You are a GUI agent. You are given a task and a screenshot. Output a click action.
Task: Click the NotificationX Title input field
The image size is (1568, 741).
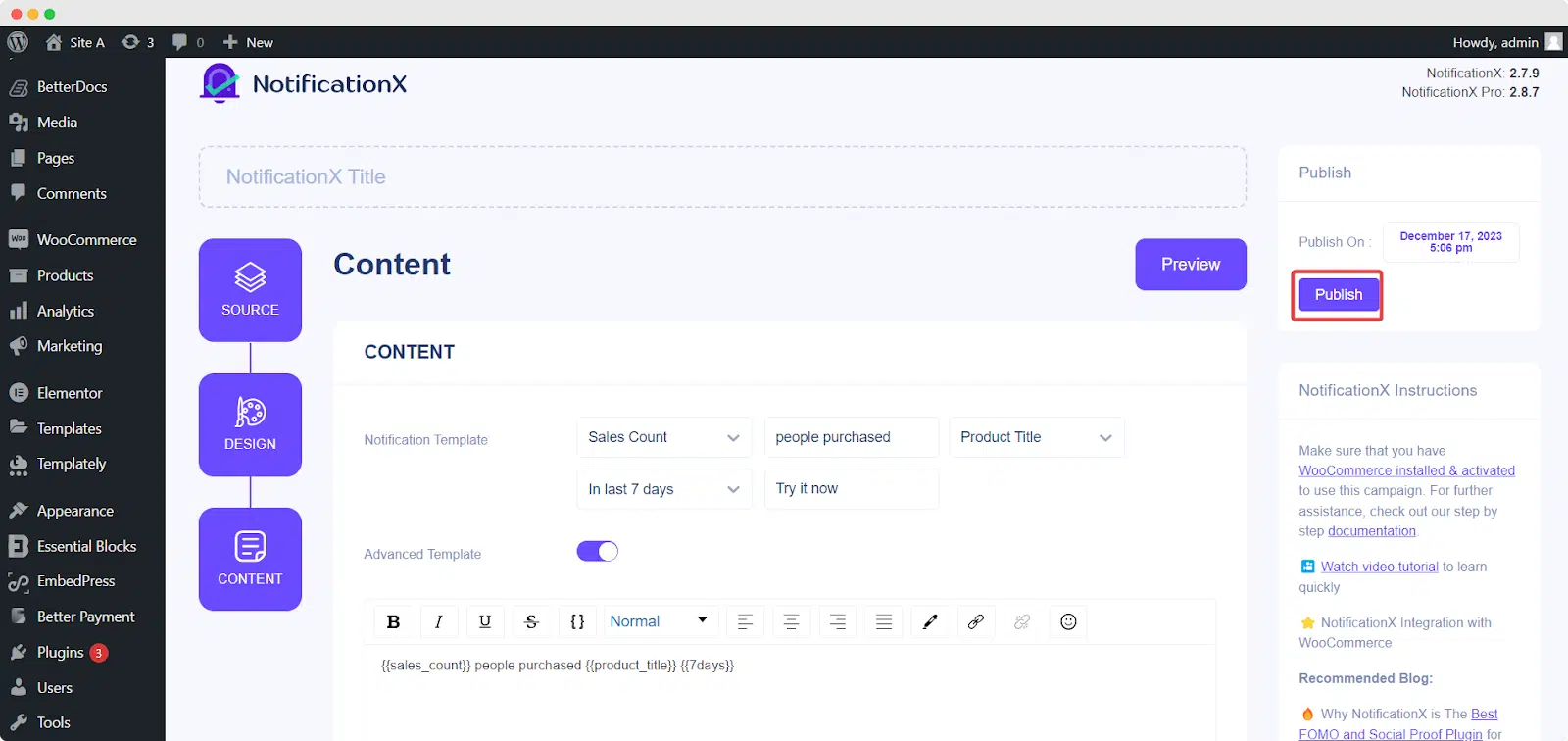click(x=722, y=177)
